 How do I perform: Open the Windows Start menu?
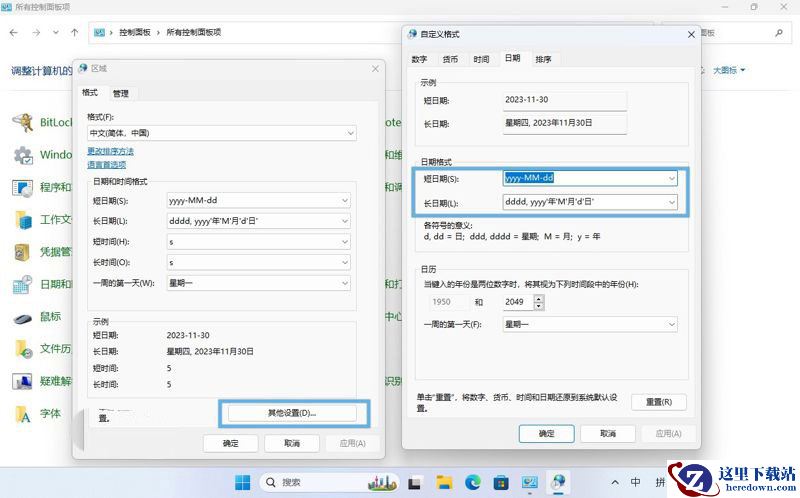242,482
